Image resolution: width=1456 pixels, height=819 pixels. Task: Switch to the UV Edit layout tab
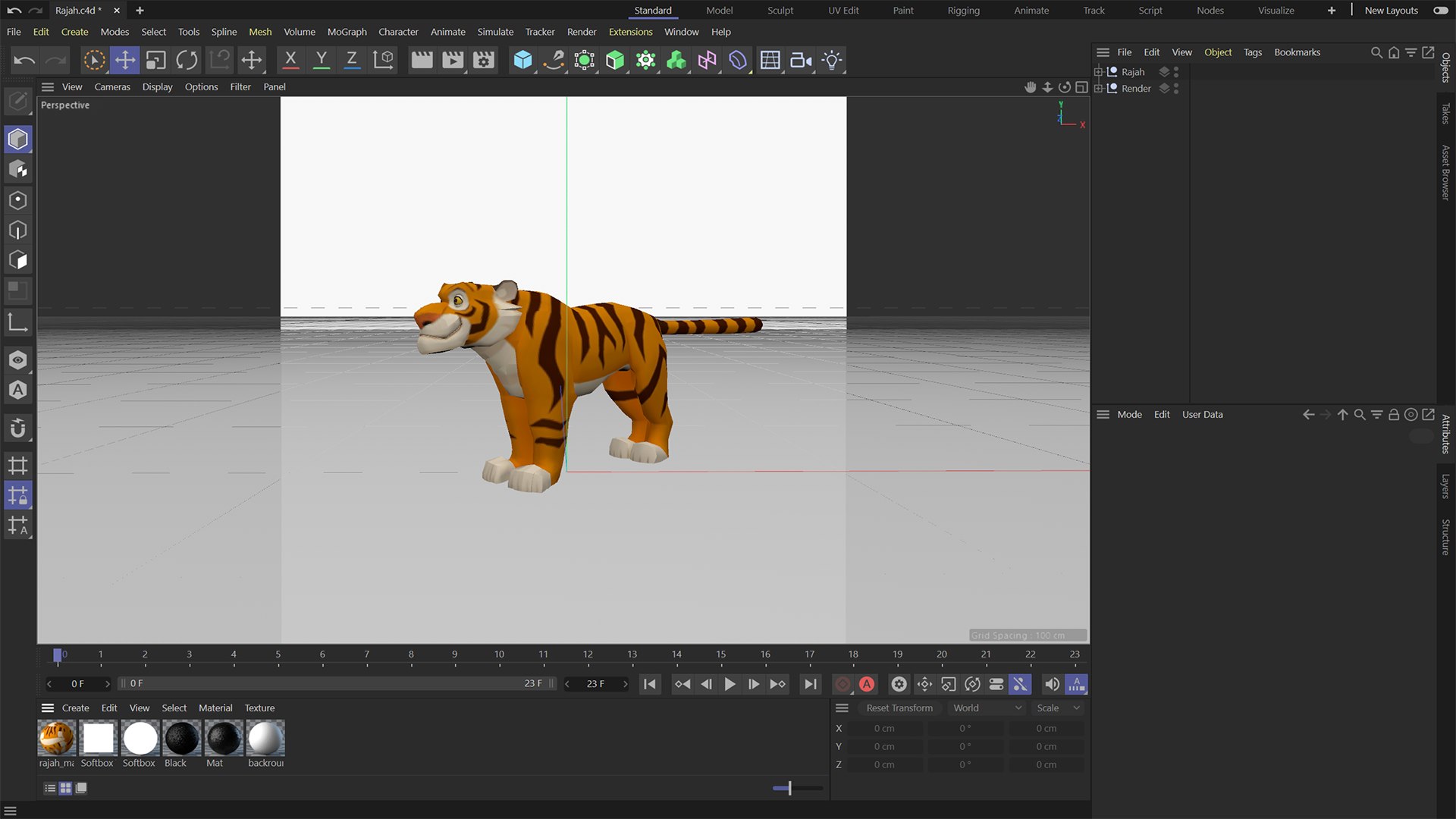click(843, 11)
